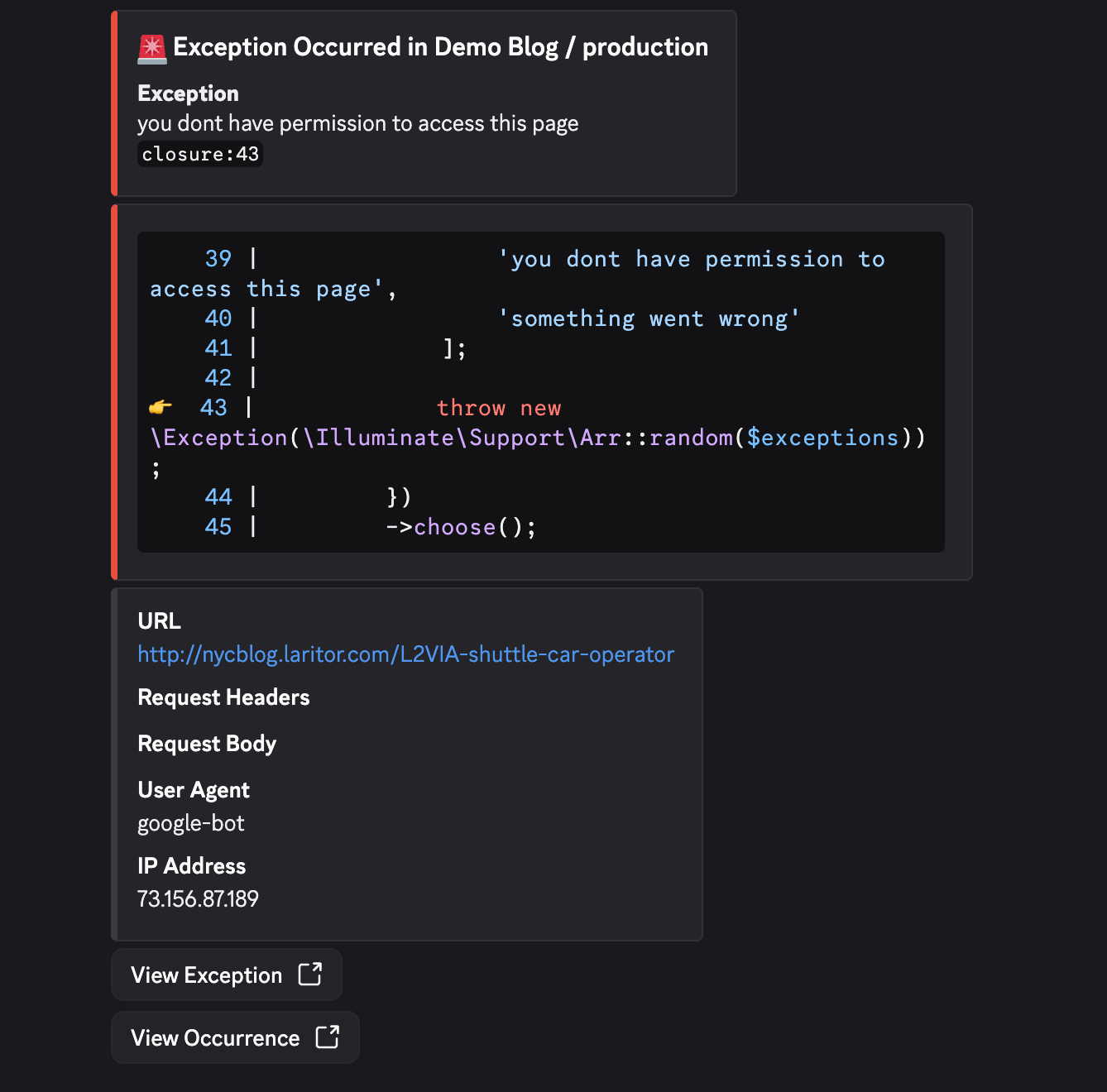Click the ->choose() call on line 45
Screen dimensions: 1107x1092
point(460,526)
